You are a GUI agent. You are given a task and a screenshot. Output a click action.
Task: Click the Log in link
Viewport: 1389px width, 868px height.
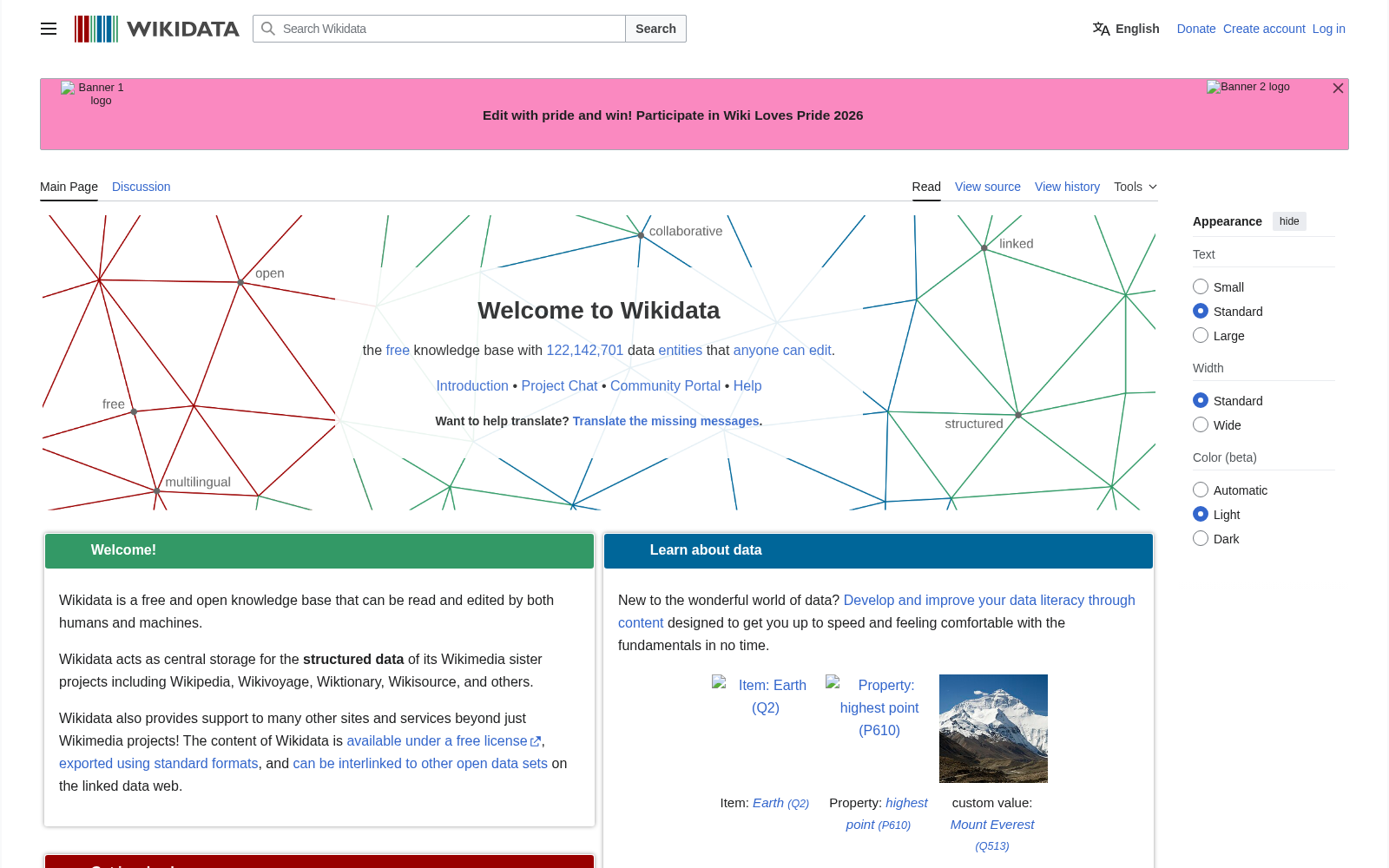pyautogui.click(x=1328, y=29)
